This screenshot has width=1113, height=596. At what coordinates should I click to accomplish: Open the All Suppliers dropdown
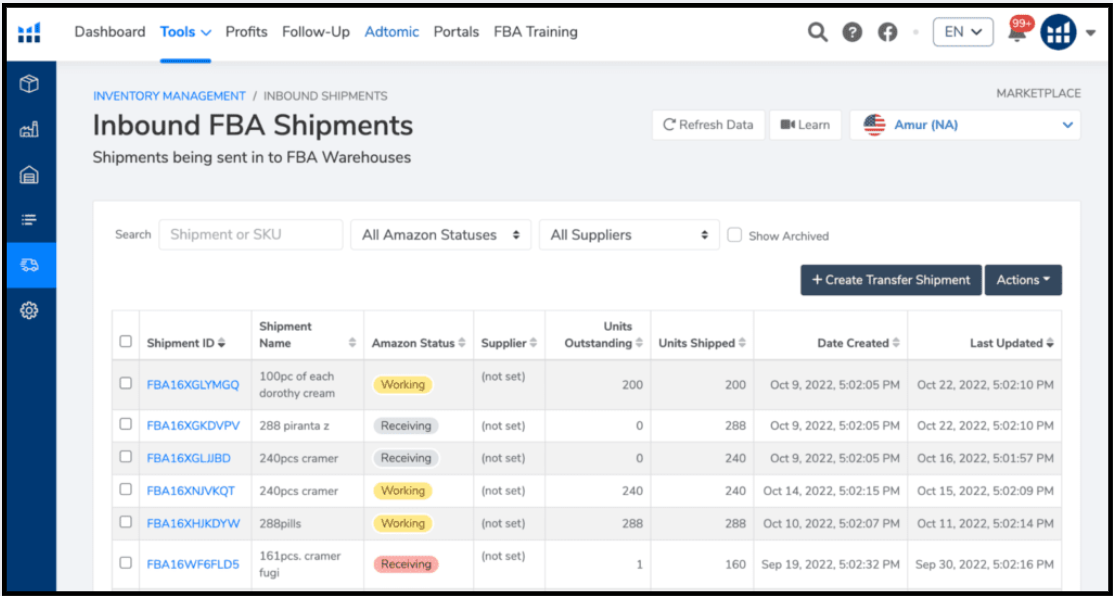629,235
